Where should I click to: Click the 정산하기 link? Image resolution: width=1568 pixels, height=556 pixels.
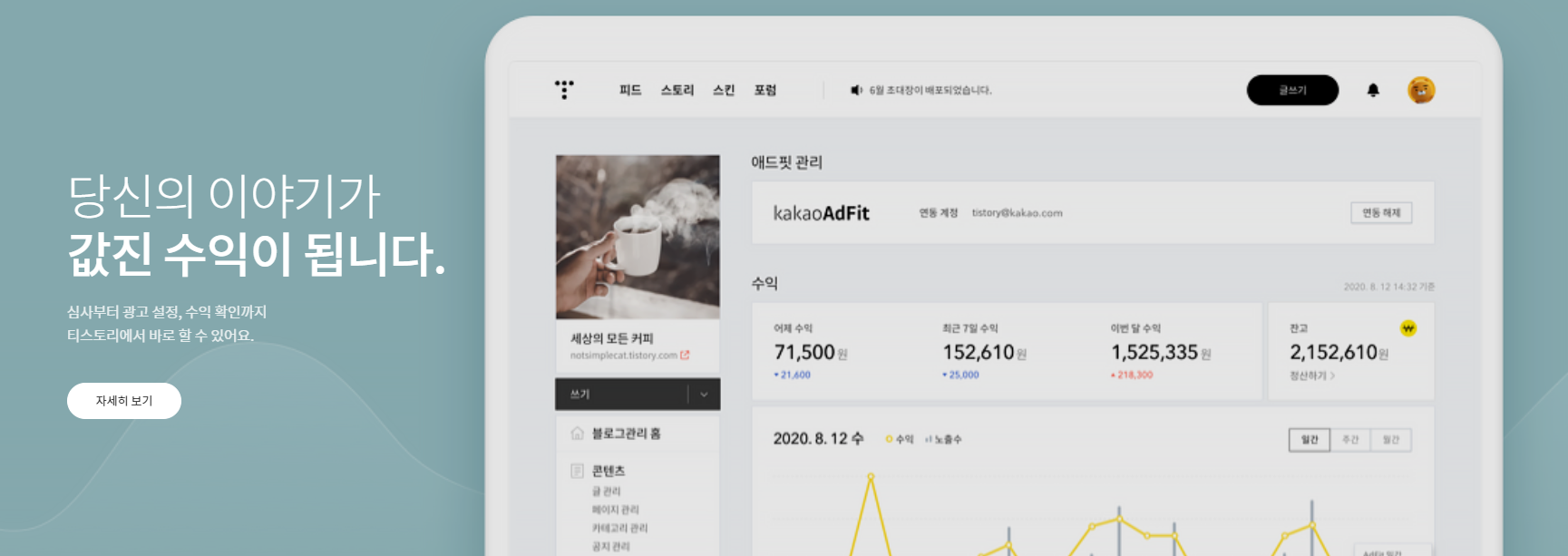point(1312,376)
